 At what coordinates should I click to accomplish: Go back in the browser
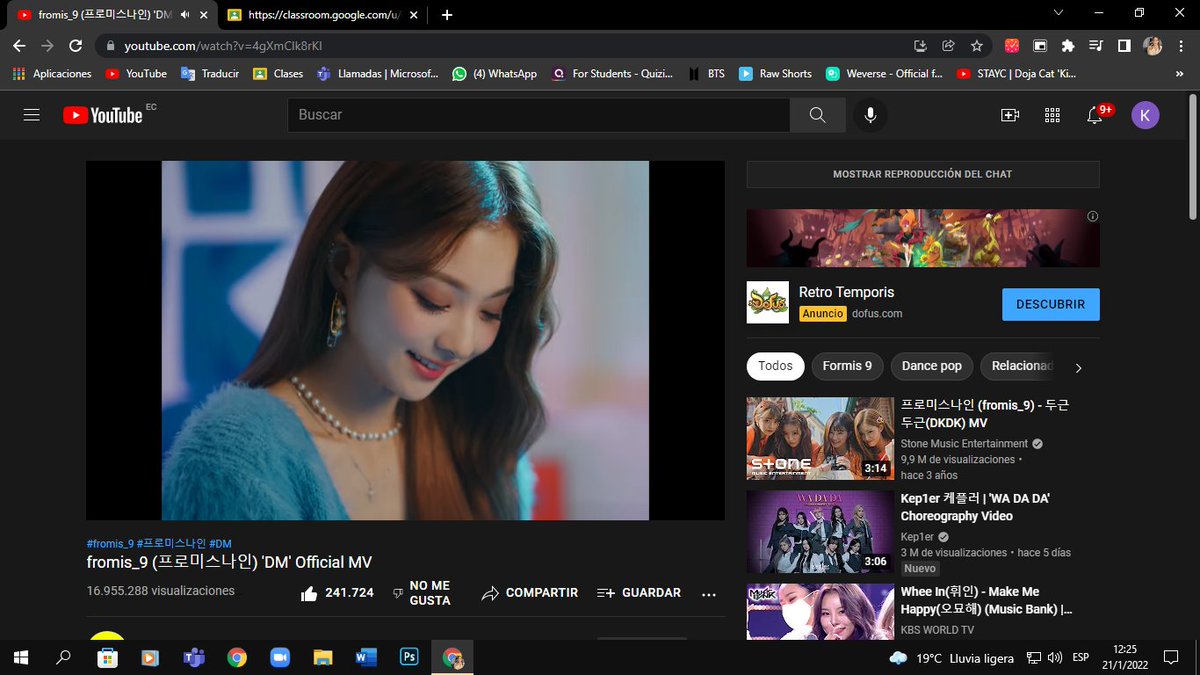tap(19, 46)
